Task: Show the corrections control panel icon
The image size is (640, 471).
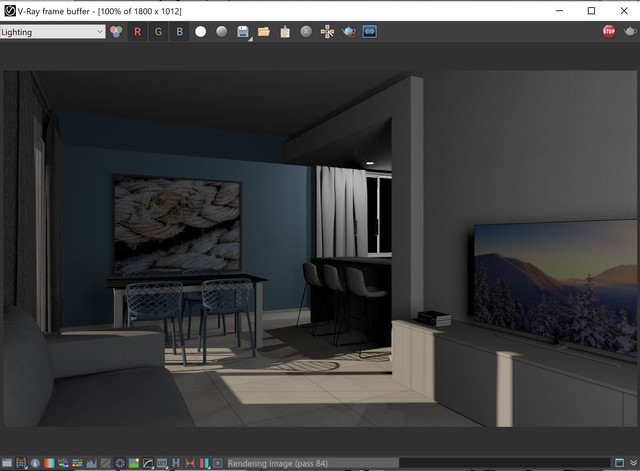Action: 7,463
